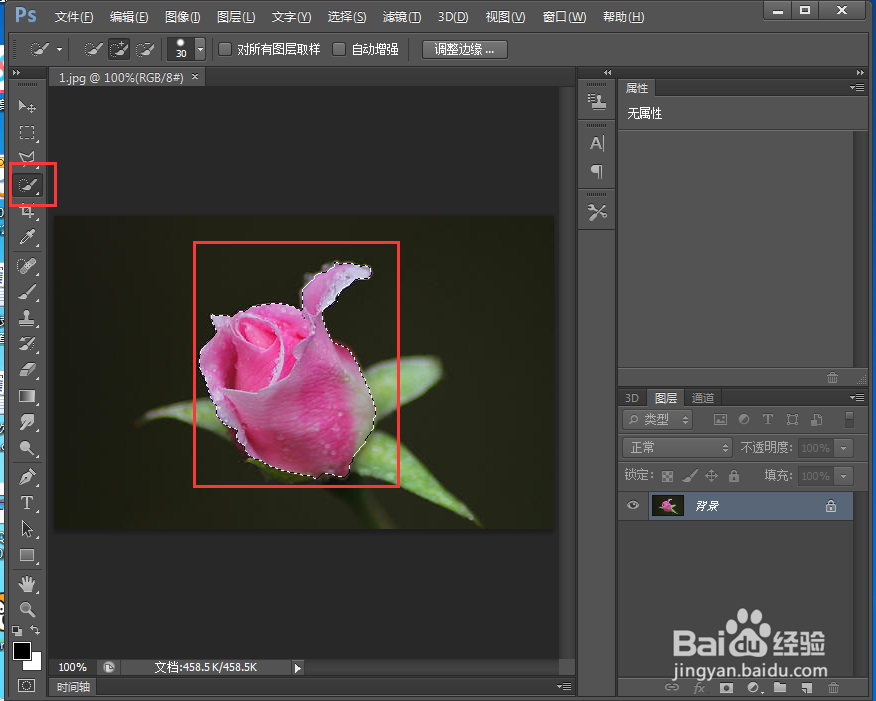
Task: Open the brush size picker dropdown
Action: (x=200, y=49)
